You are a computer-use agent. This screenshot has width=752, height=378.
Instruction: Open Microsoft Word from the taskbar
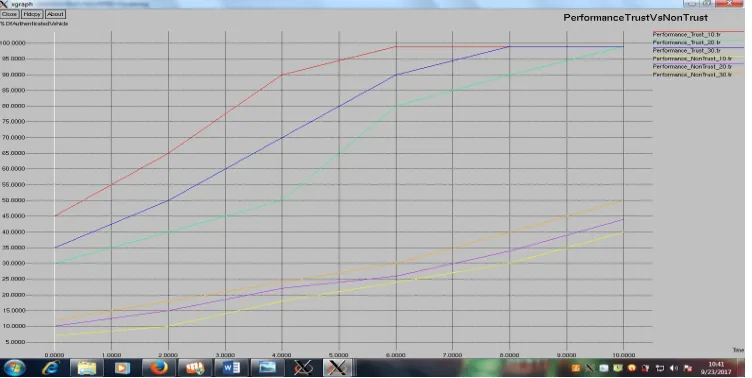coord(231,368)
